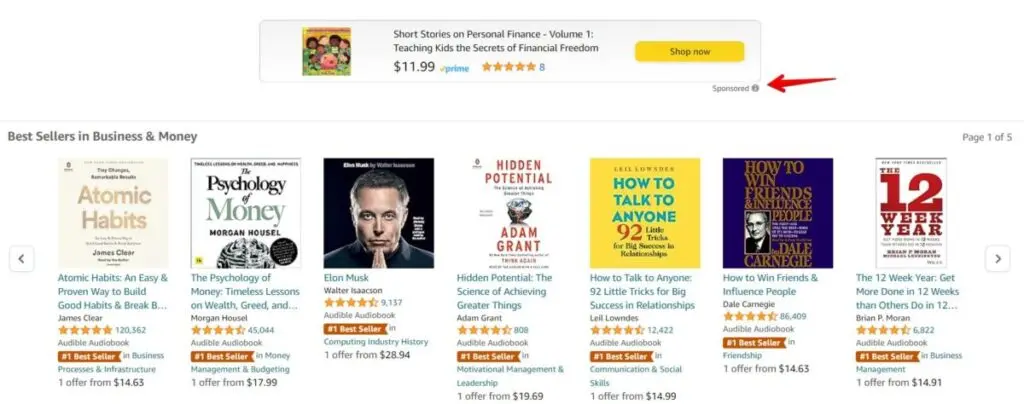
Task: Click the Prime badge in sponsored ad
Action: pos(454,68)
